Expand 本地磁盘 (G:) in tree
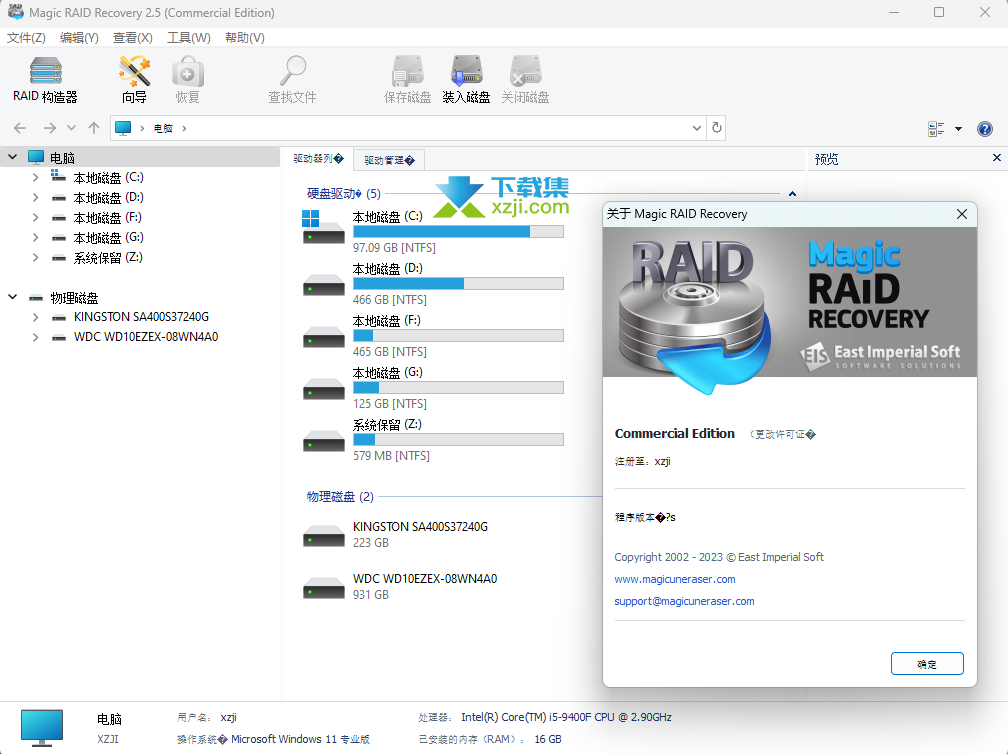This screenshot has height=754, width=1008. click(x=35, y=237)
